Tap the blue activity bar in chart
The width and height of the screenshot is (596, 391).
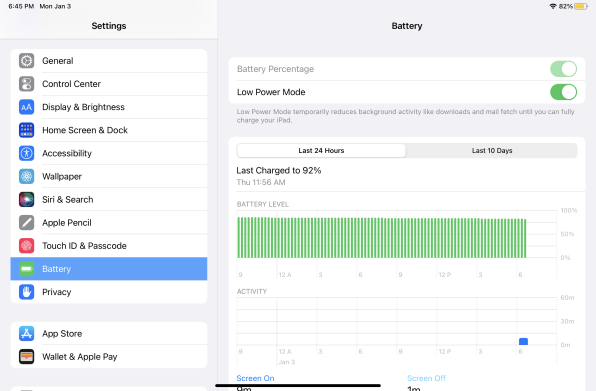[523, 342]
